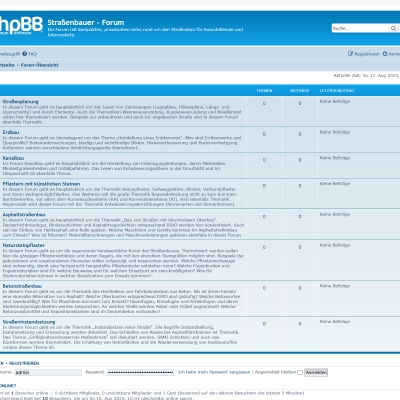Click the Anmelden login button
This screenshot has height=400, width=400.
[316, 372]
